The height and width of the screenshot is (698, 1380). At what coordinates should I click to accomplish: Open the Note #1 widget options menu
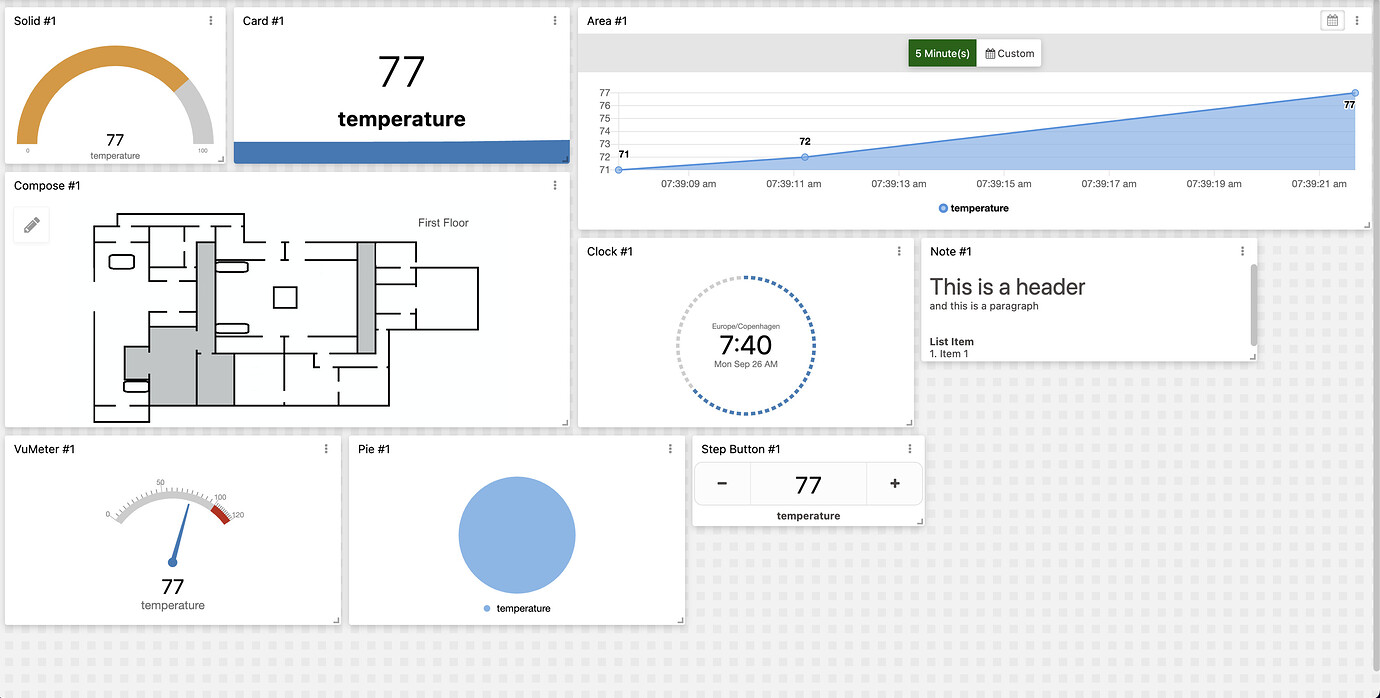[x=1242, y=251]
